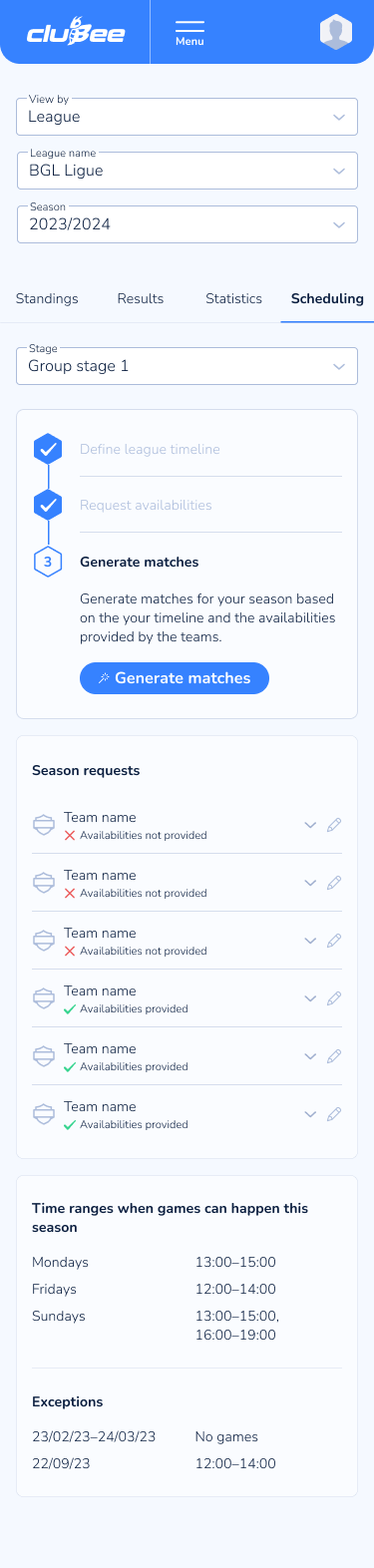Click the checked Request availabilities step
The width and height of the screenshot is (374, 1568).
point(48,506)
